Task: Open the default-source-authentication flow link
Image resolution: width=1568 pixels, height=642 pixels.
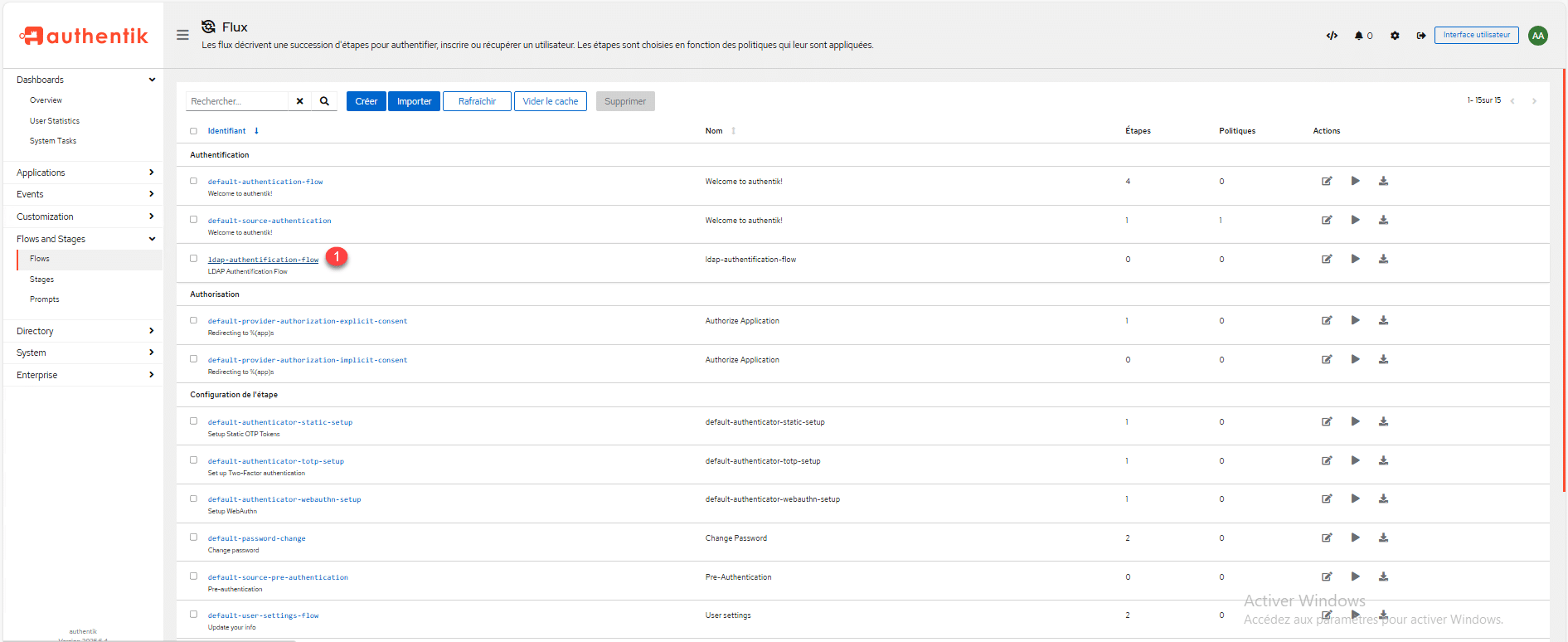Action: click(x=269, y=221)
